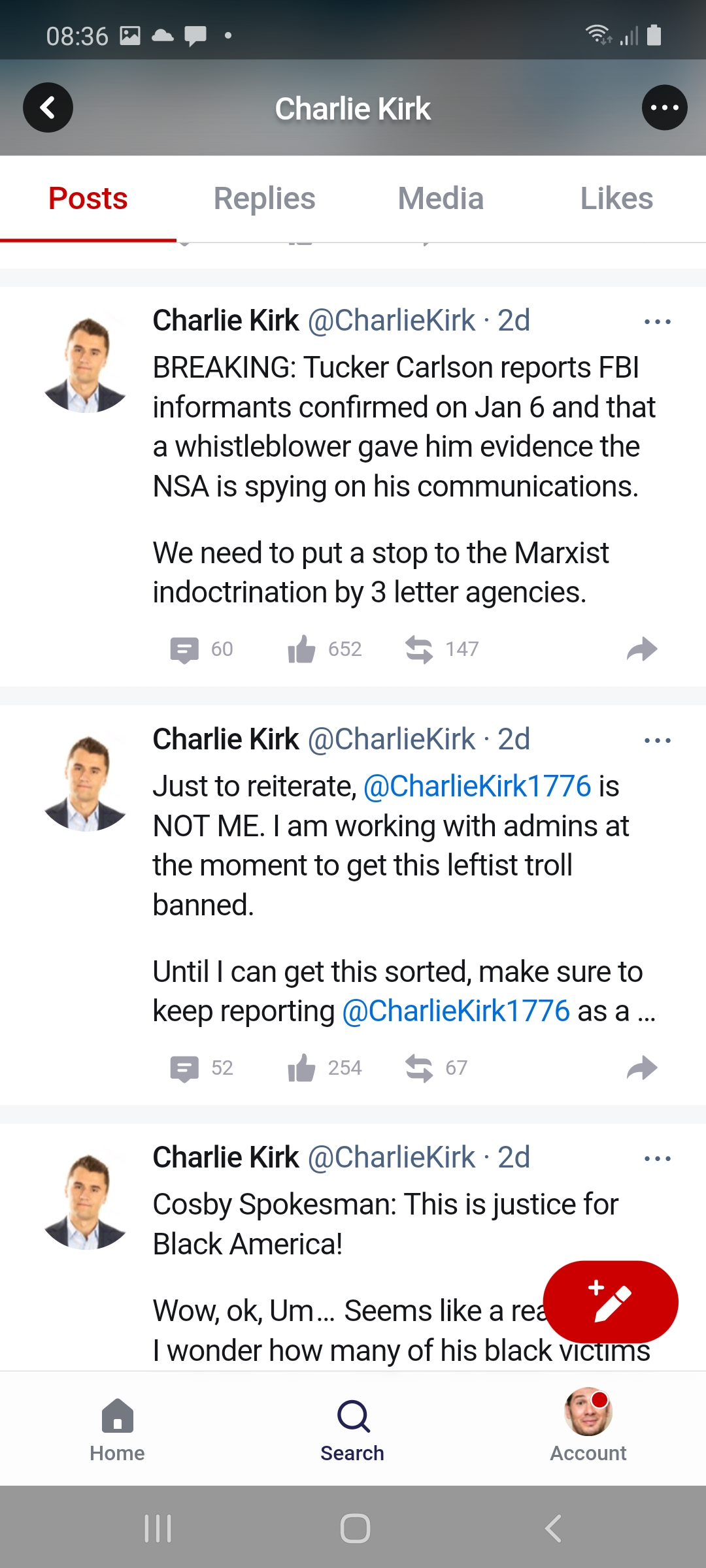Switch to the Media tab
The image size is (706, 1568).
pos(440,198)
